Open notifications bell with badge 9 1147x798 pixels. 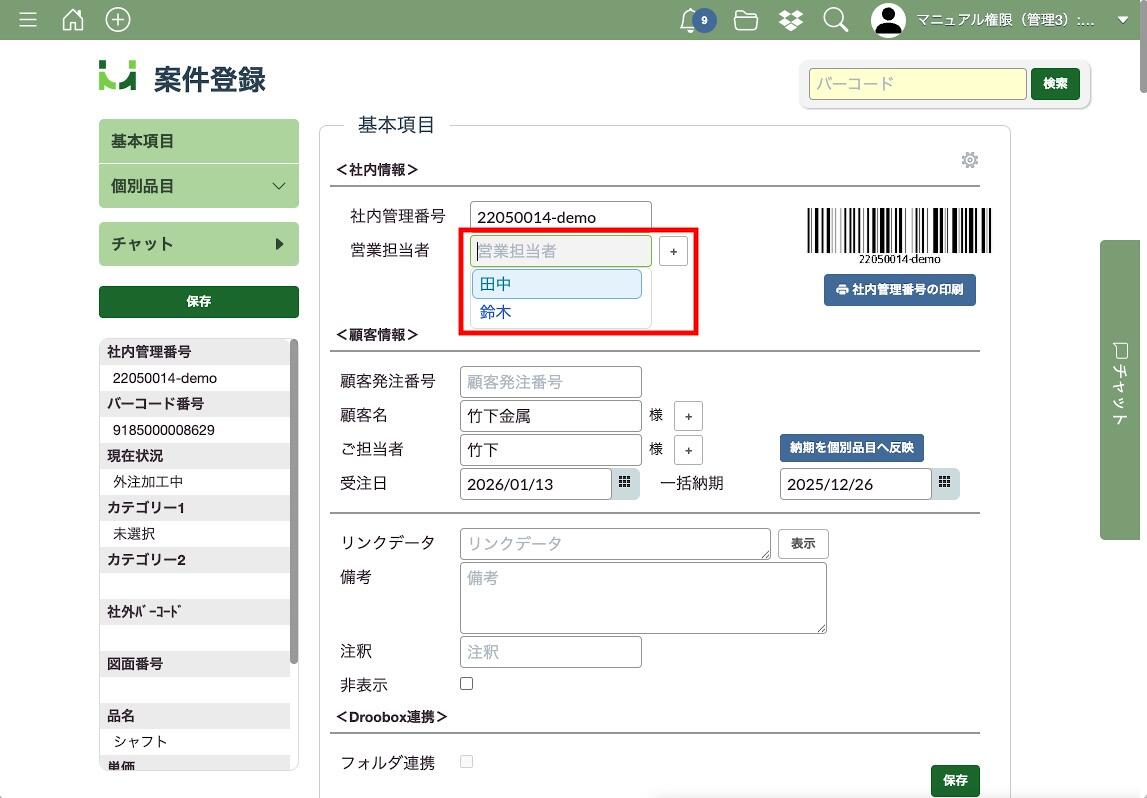(691, 21)
